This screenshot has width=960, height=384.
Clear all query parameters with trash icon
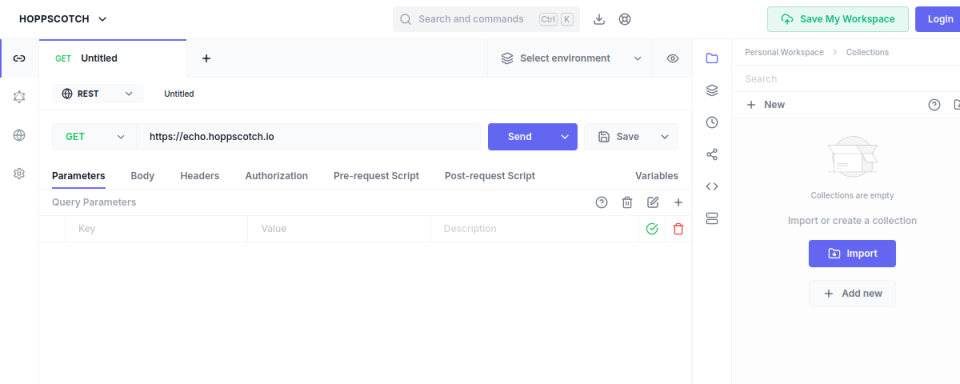point(627,202)
